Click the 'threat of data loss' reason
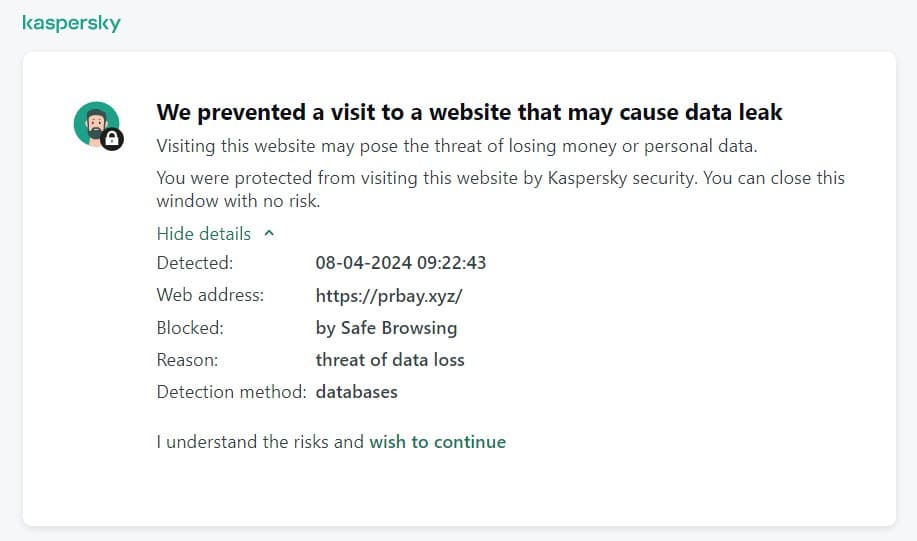917x541 pixels. [x=390, y=360]
